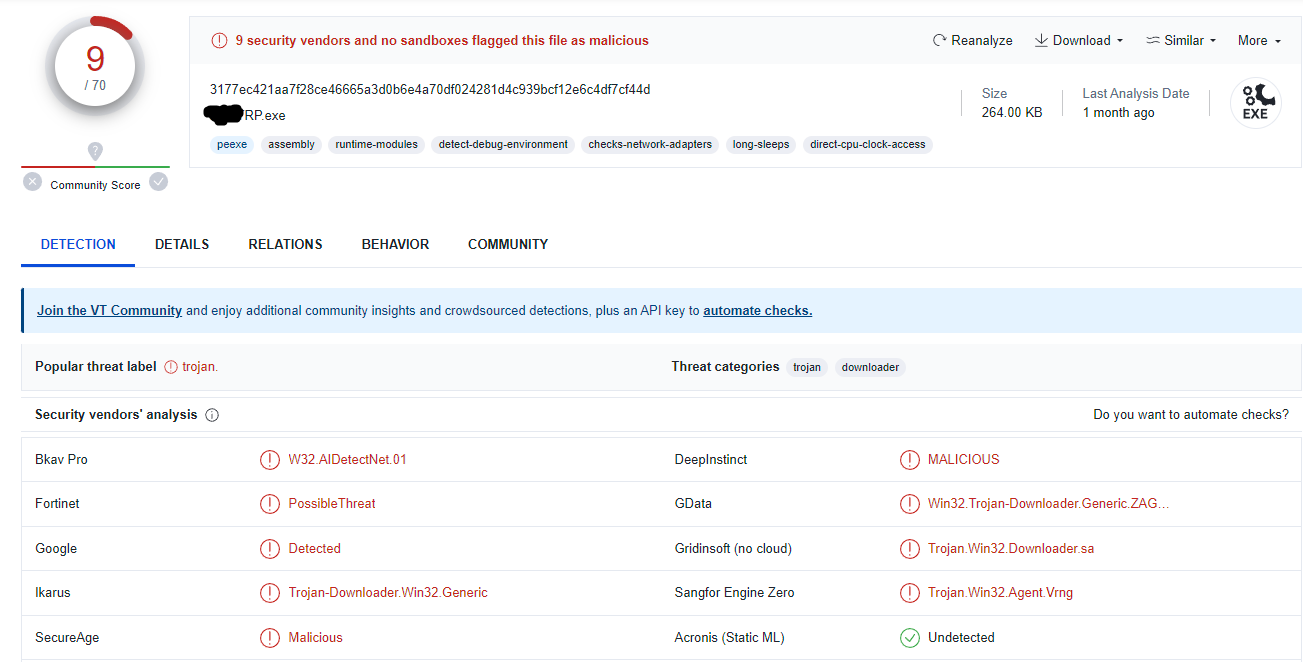Click the alert icon next to Bkav Pro detection

coord(269,460)
